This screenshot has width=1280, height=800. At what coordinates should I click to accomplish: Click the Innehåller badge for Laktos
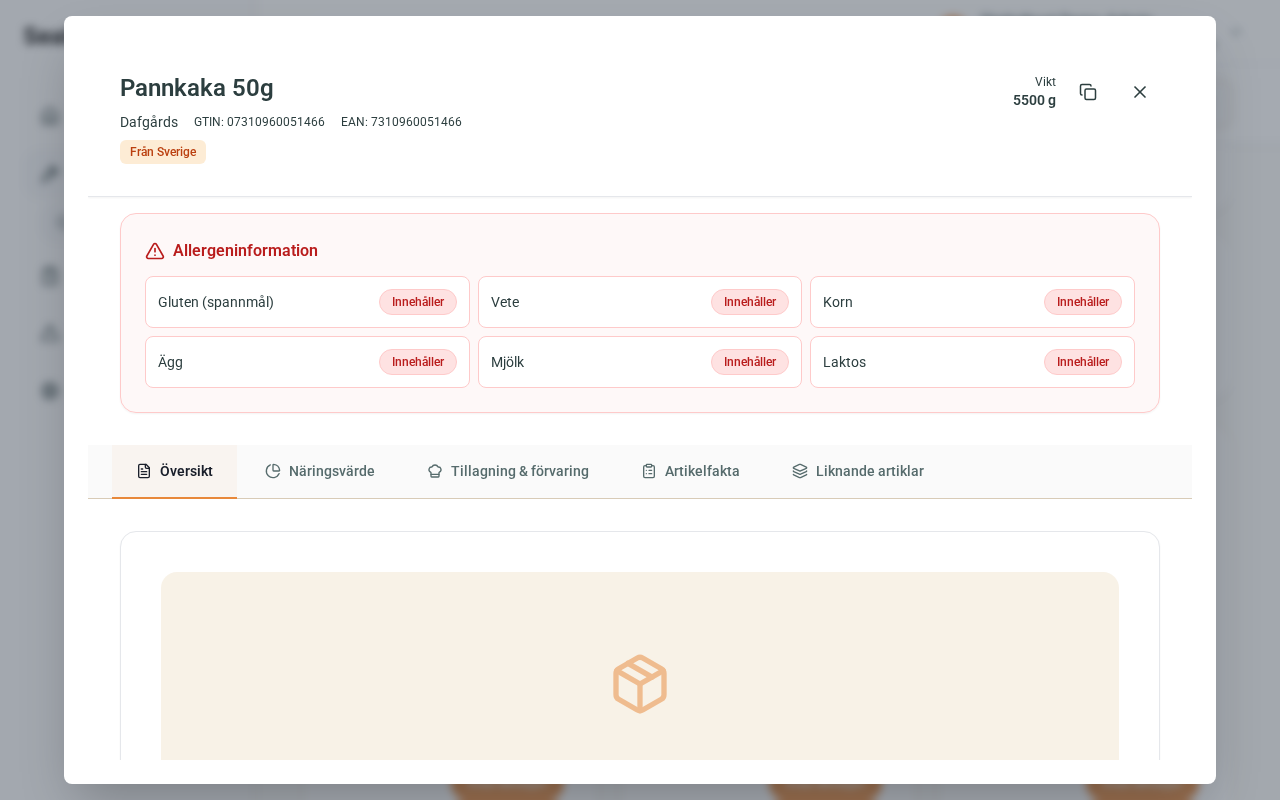(x=1083, y=362)
